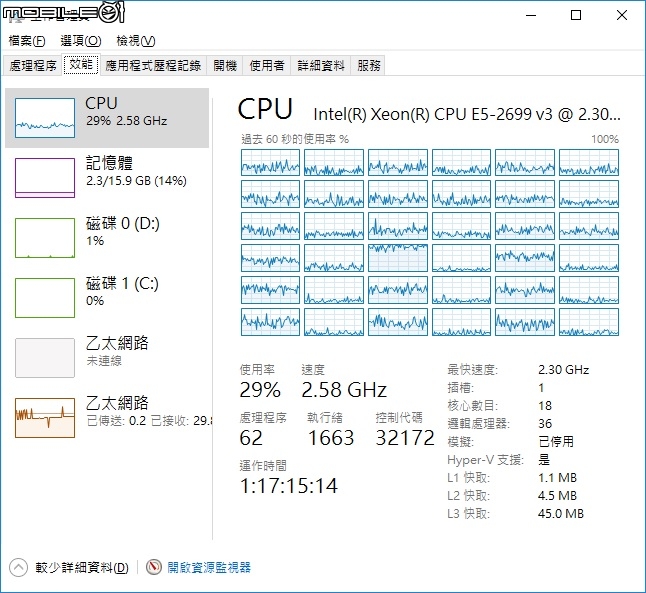Image resolution: width=646 pixels, height=593 pixels.
Task: Select the CPU mini graph in sidebar
Action: pyautogui.click(x=45, y=118)
